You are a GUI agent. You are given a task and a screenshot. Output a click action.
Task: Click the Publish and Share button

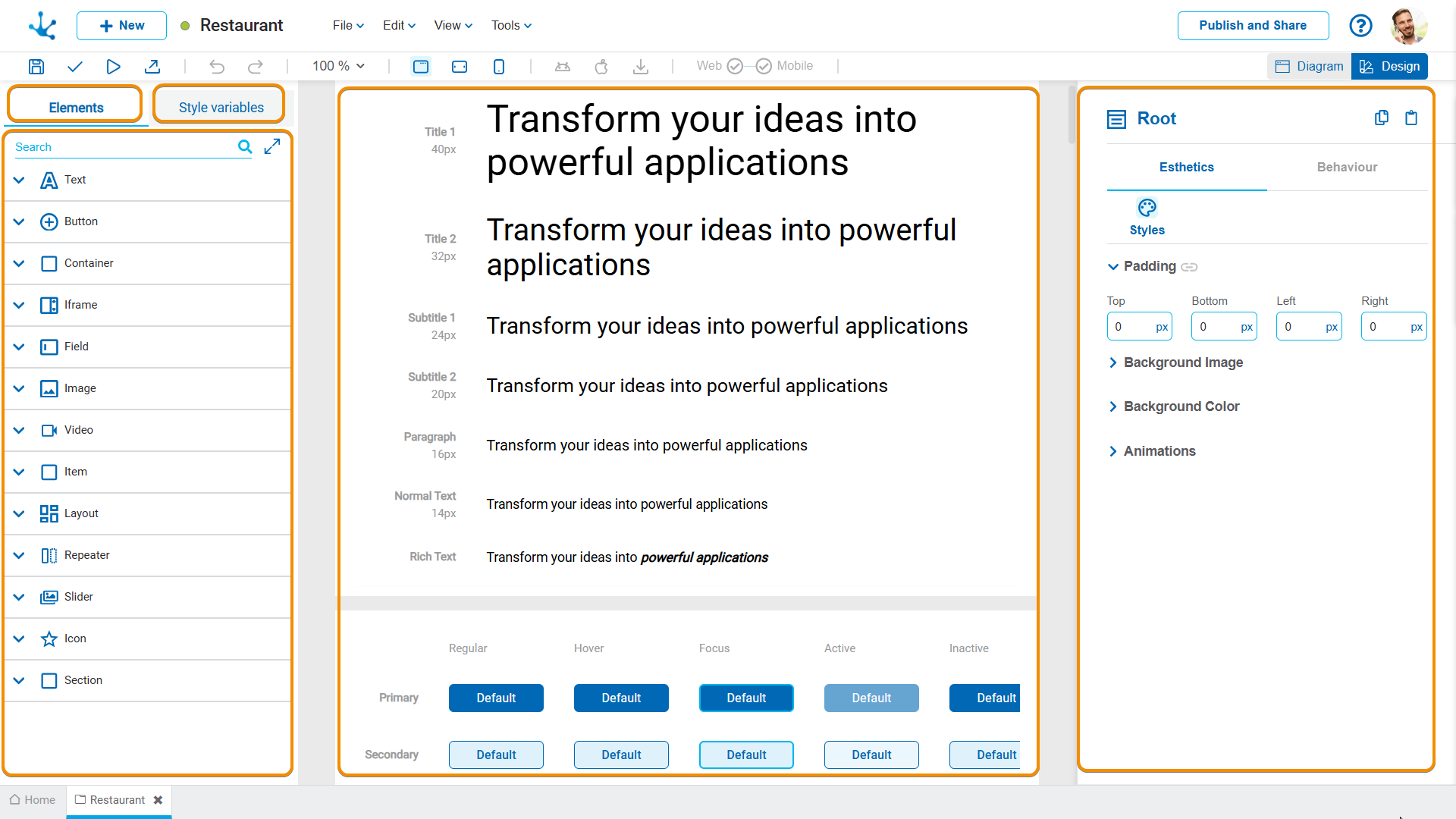point(1253,25)
